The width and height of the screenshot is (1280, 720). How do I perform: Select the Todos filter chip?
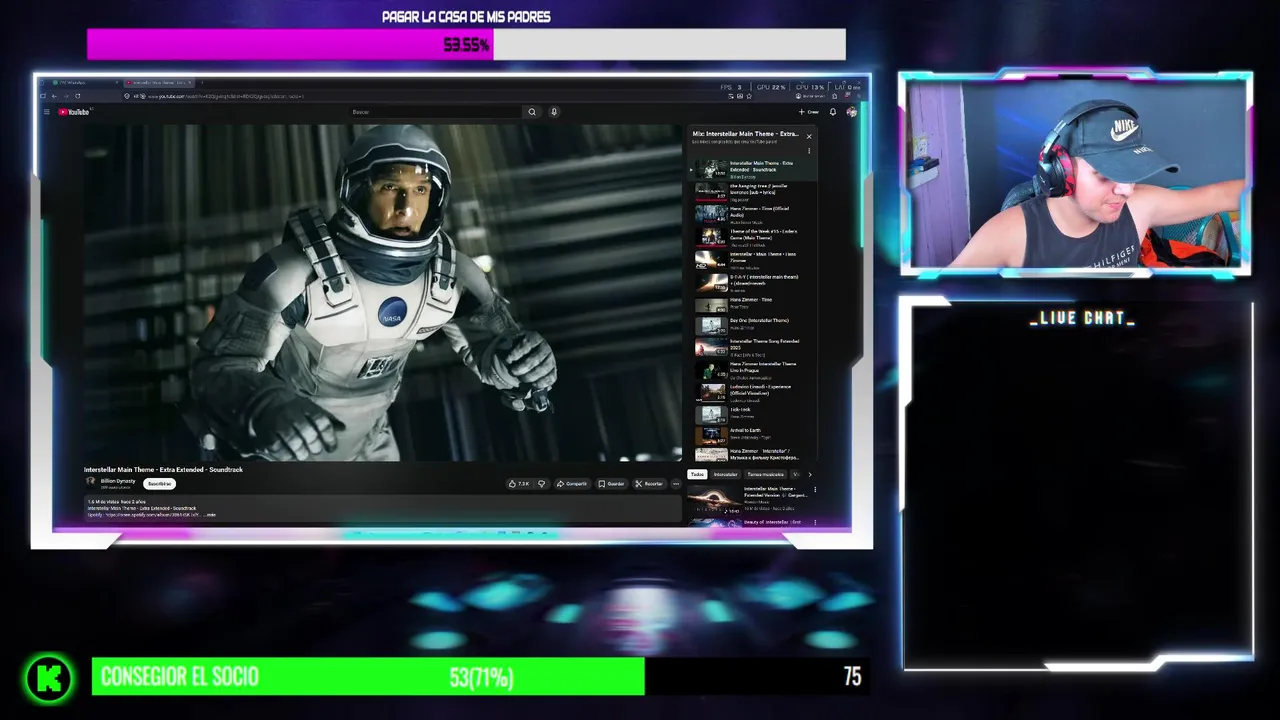point(697,474)
